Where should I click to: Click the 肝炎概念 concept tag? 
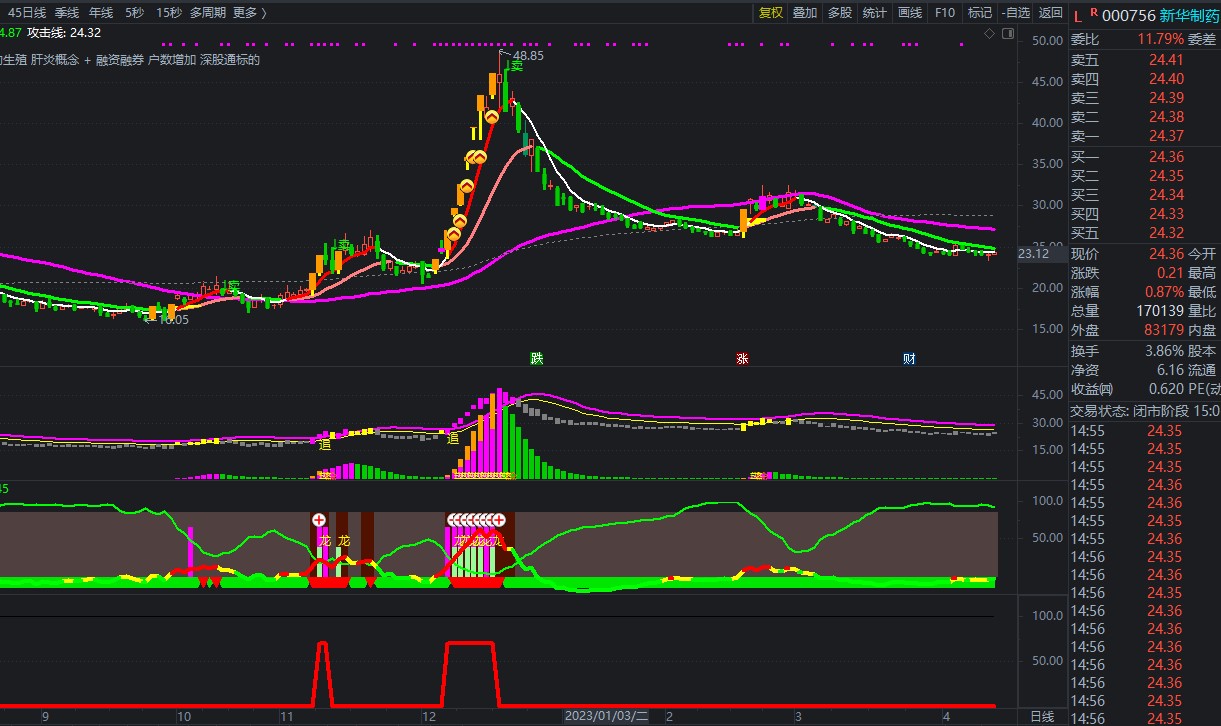pyautogui.click(x=55, y=60)
